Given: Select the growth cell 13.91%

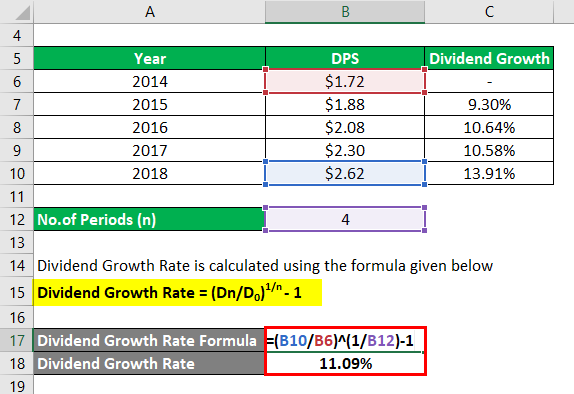Looking at the screenshot, I should pos(489,173).
